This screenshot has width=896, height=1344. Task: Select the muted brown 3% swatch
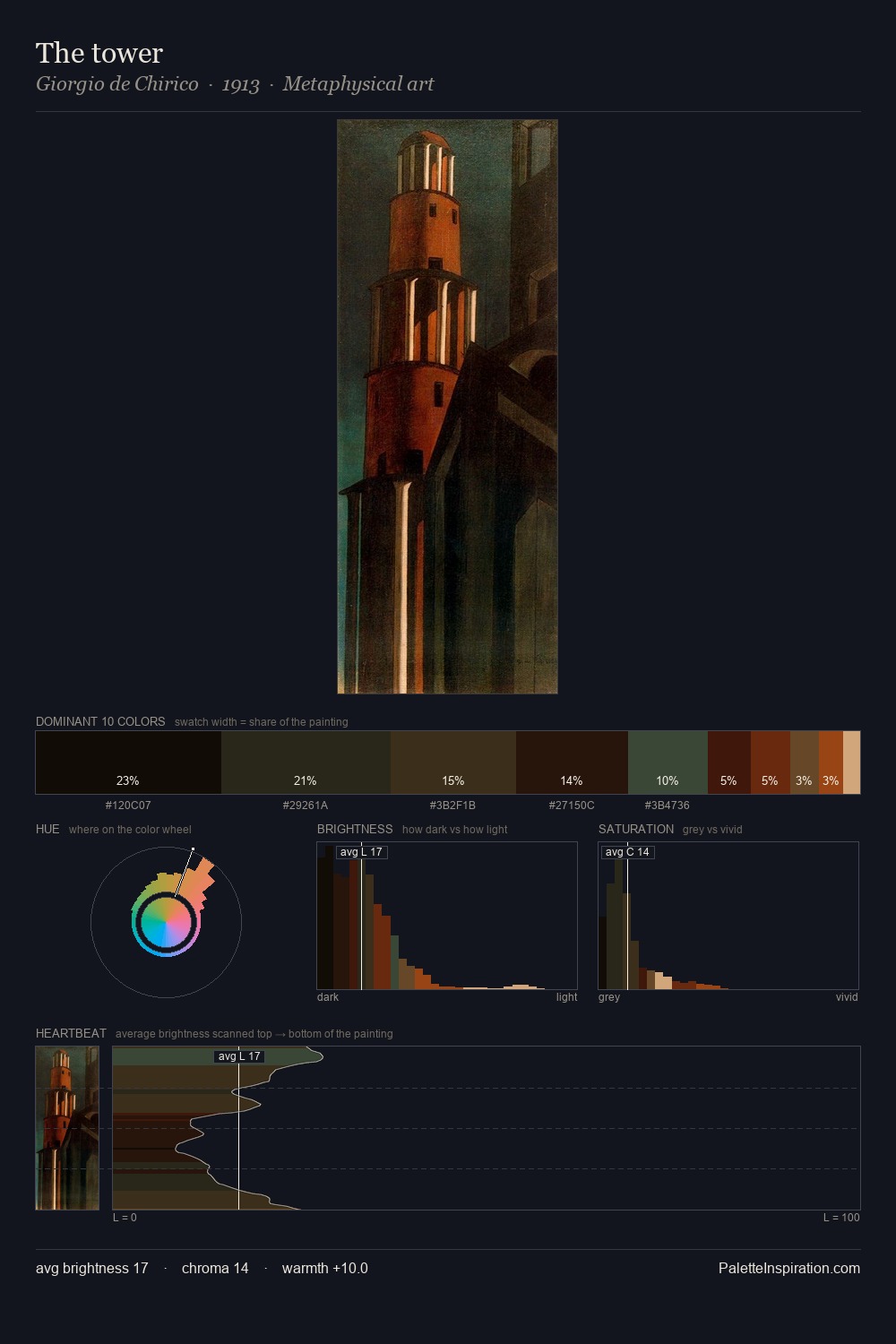[x=805, y=762]
